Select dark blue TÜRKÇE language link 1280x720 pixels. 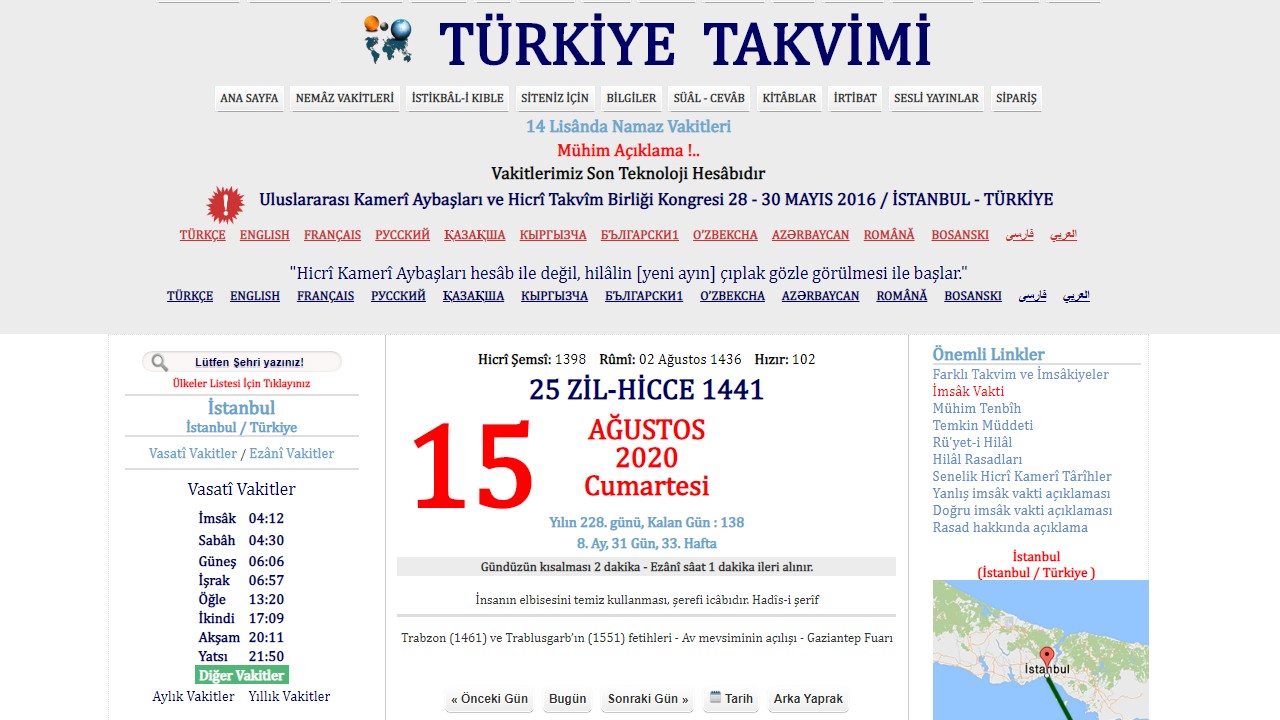190,296
